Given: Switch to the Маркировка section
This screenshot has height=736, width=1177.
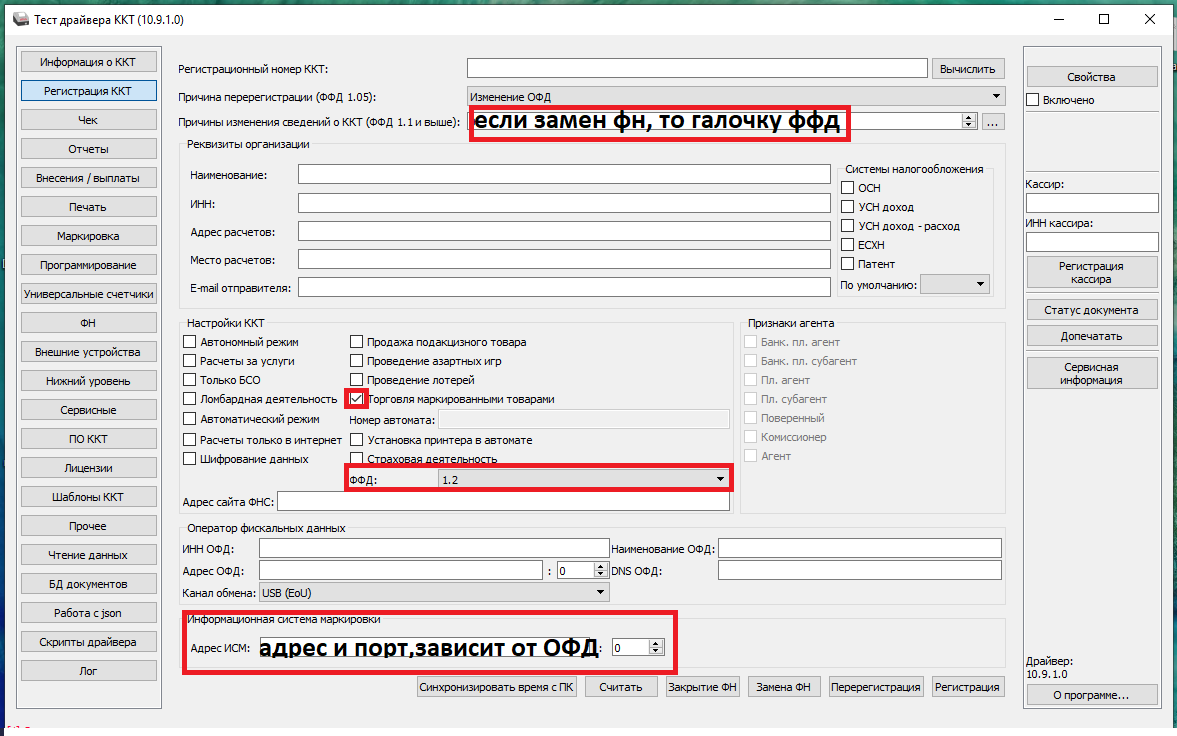Looking at the screenshot, I should click(x=87, y=235).
